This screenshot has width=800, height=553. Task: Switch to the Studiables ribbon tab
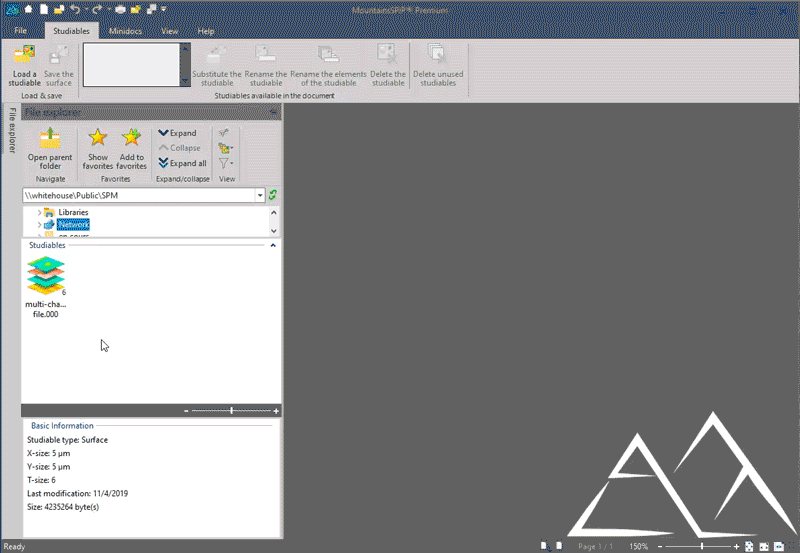tap(71, 31)
